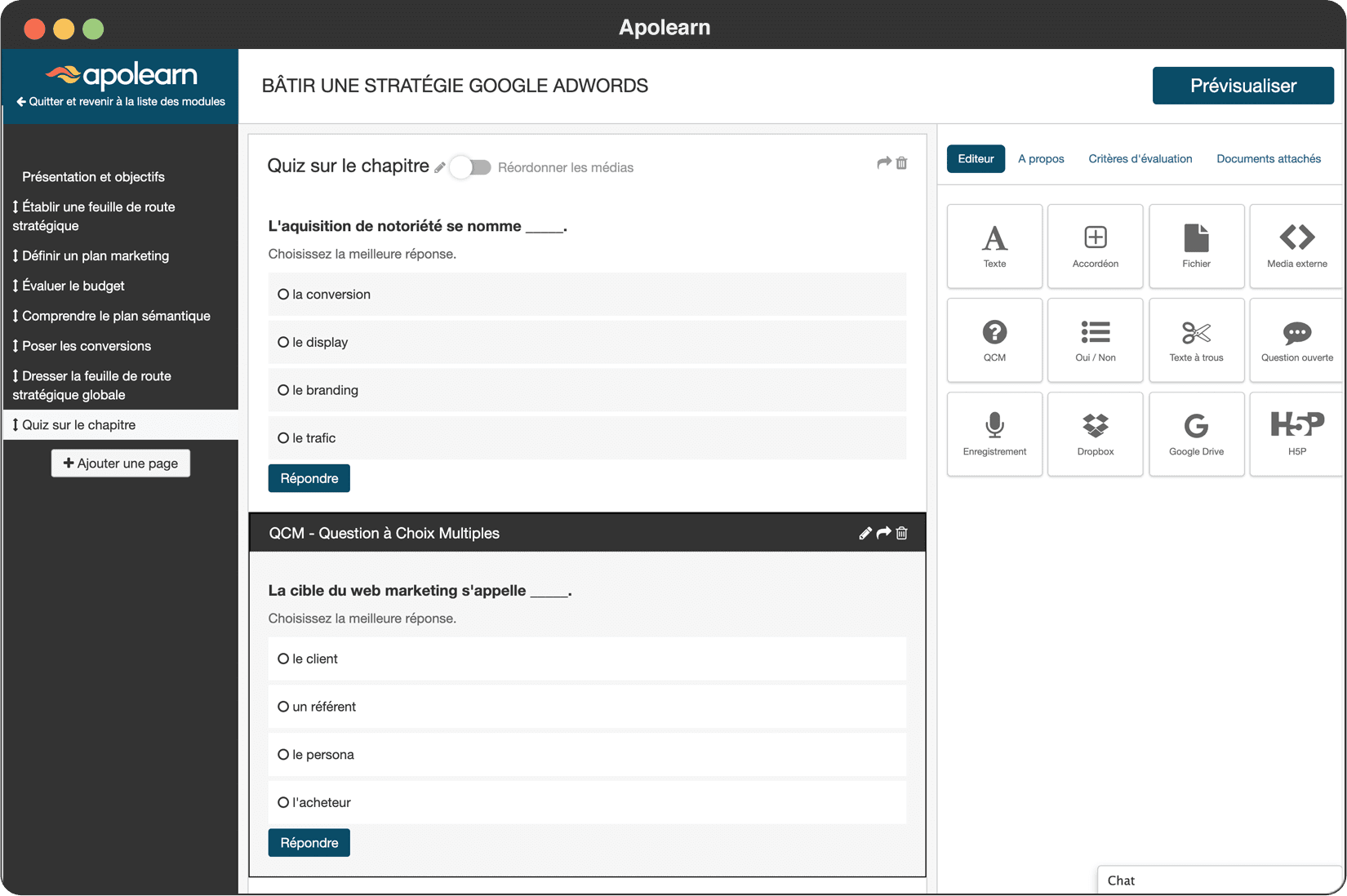Viewport: 1347px width, 896px height.
Task: Delete the page with top trash icon
Action: click(x=902, y=163)
